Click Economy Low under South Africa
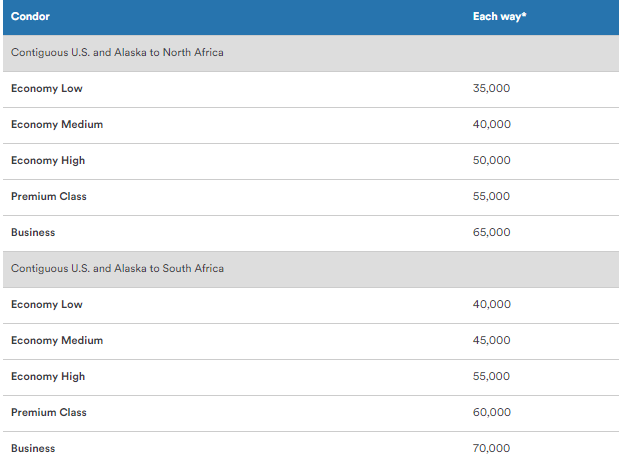This screenshot has width=621, height=461. point(47,304)
